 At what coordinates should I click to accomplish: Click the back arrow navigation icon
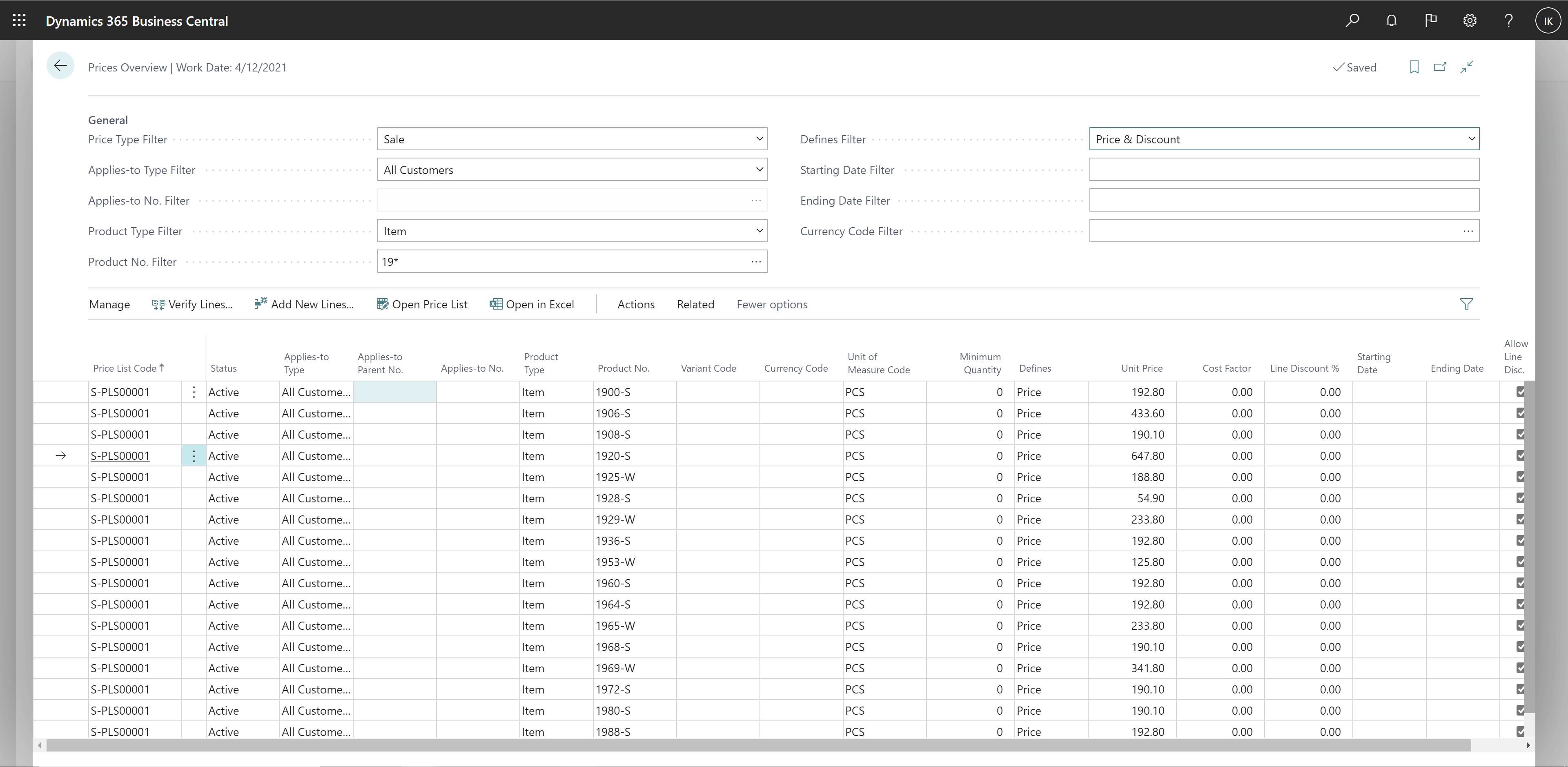pos(60,66)
